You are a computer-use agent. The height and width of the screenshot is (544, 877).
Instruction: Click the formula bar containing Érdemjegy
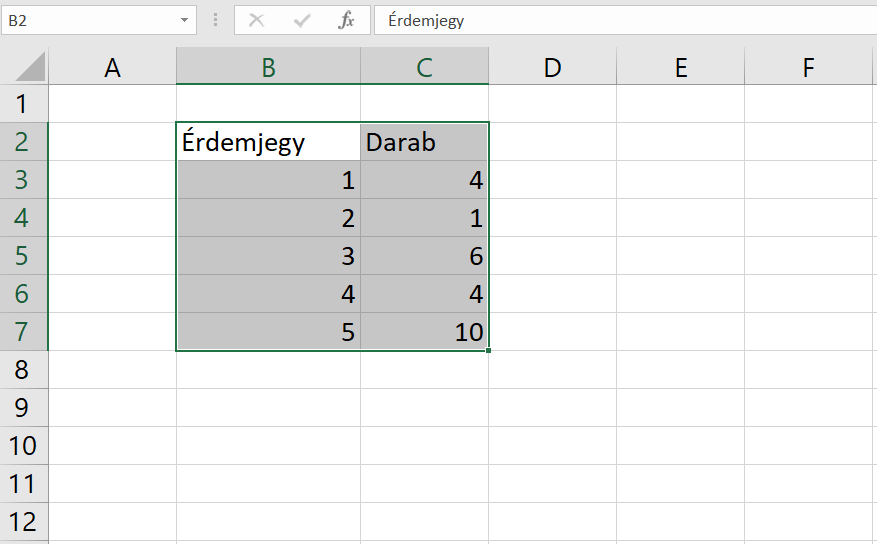pyautogui.click(x=620, y=20)
